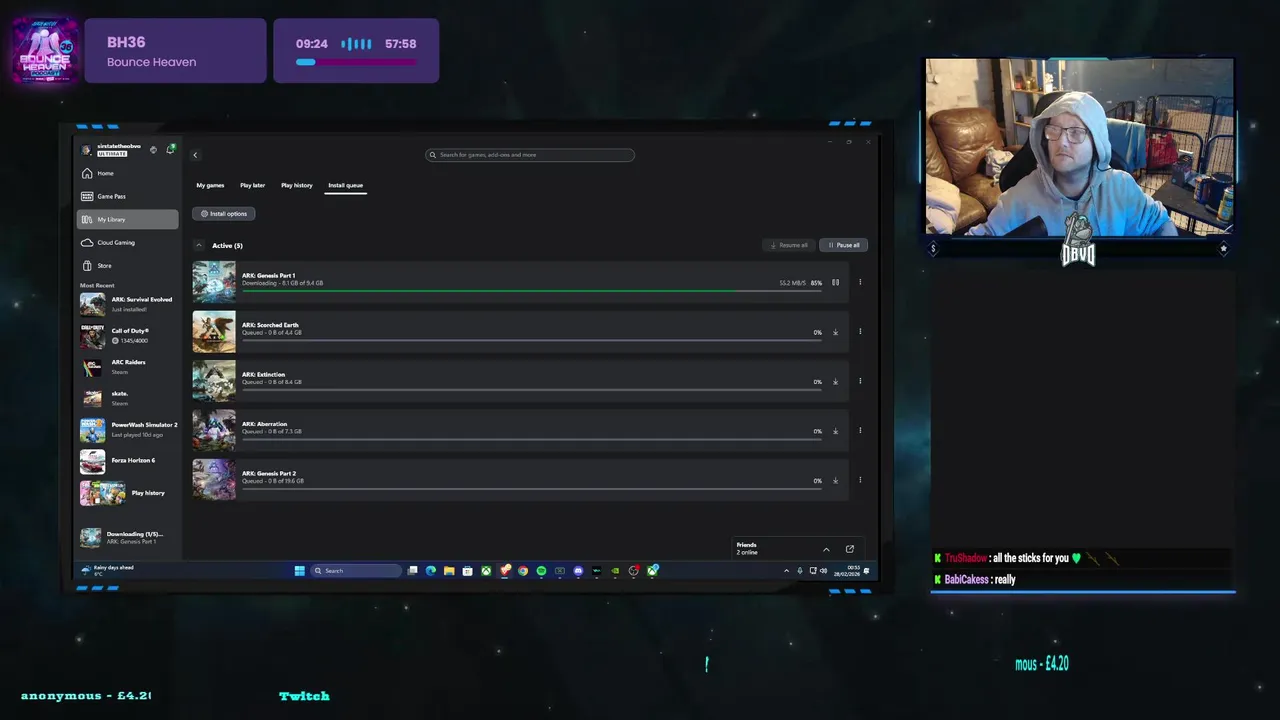Screen dimensions: 1280x720
Task: Go back with the back arrow
Action: [195, 155]
